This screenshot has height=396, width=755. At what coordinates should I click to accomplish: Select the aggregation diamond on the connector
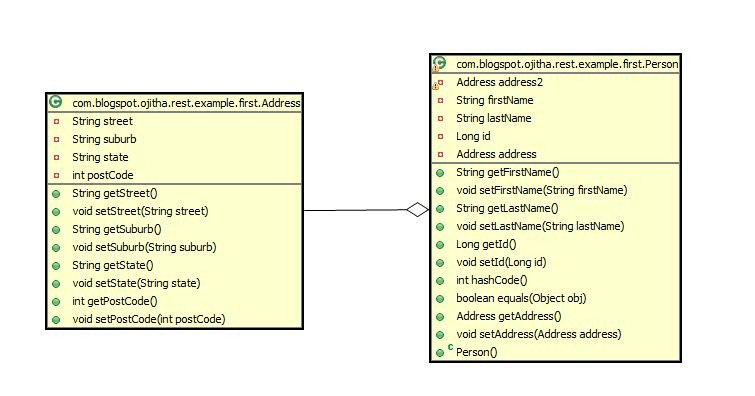[417, 210]
